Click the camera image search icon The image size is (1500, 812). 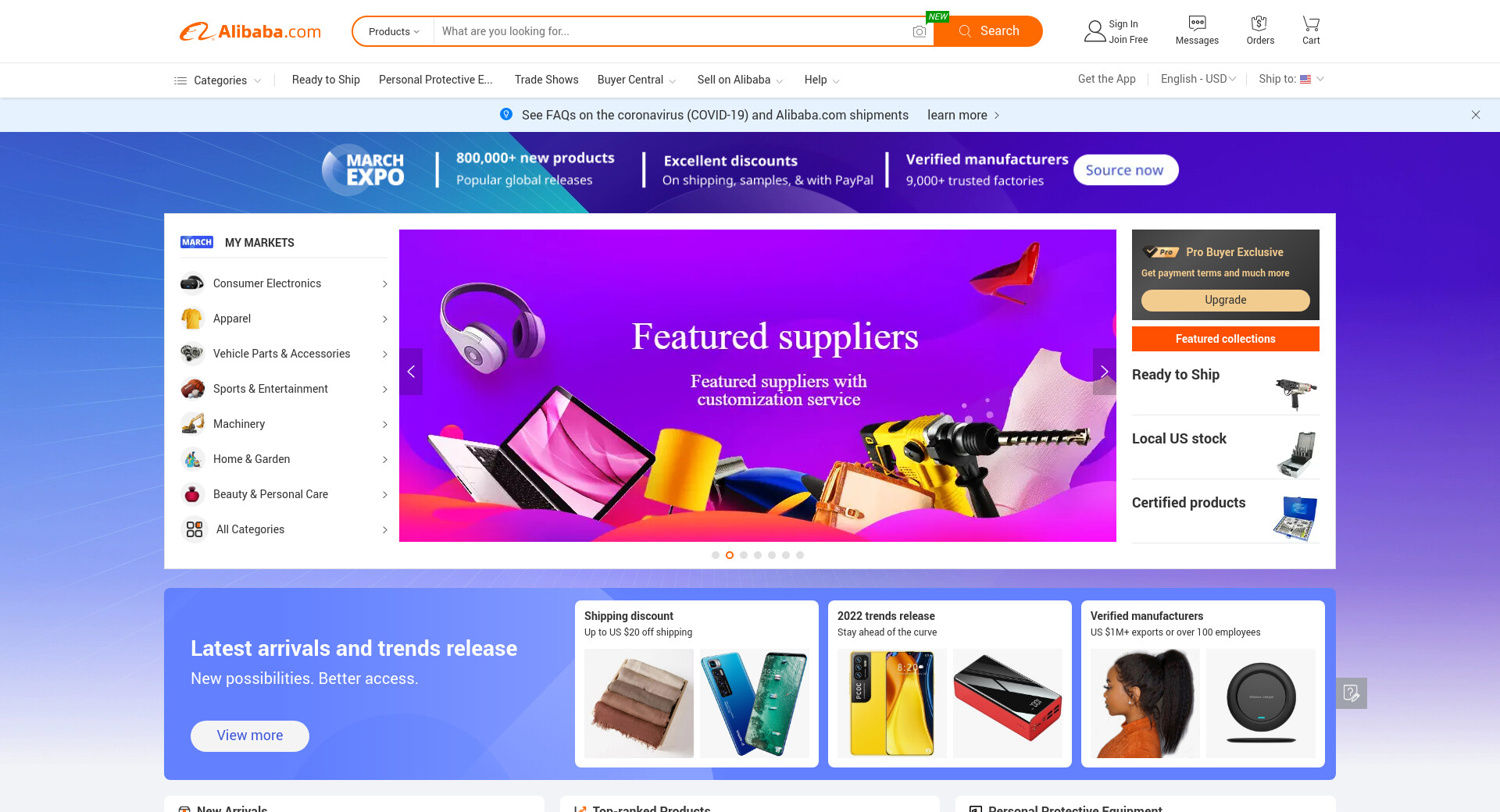pos(920,31)
